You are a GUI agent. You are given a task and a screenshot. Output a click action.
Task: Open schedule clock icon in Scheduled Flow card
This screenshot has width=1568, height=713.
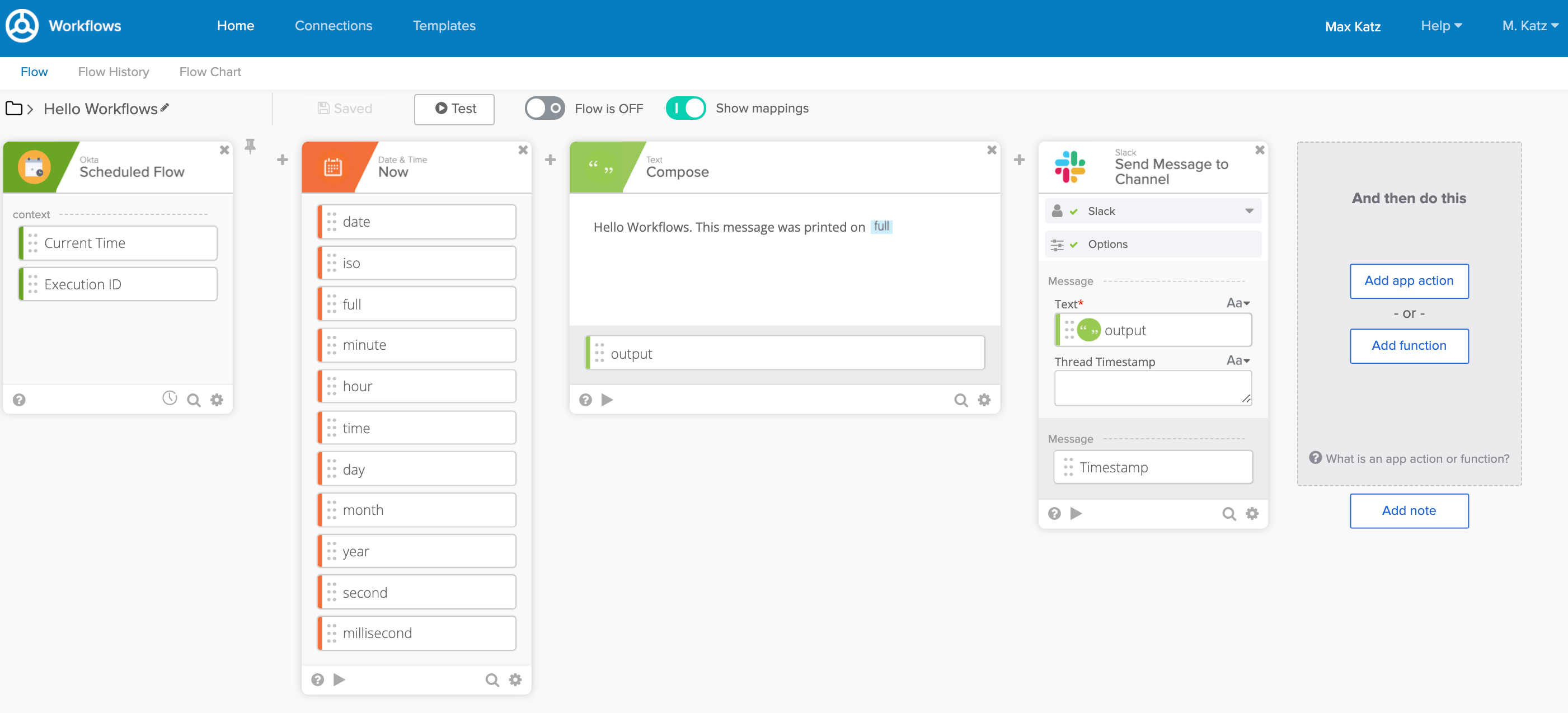coord(169,398)
